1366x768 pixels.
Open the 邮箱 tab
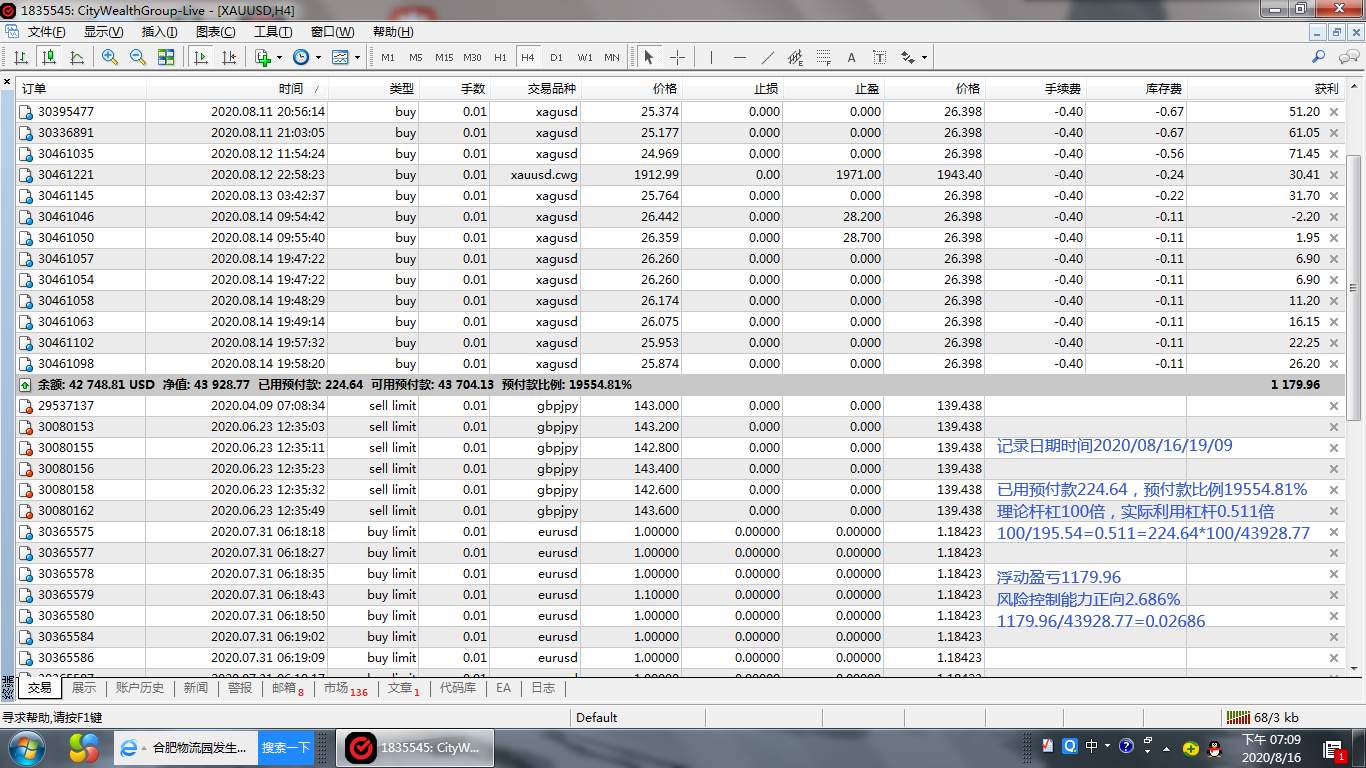287,688
